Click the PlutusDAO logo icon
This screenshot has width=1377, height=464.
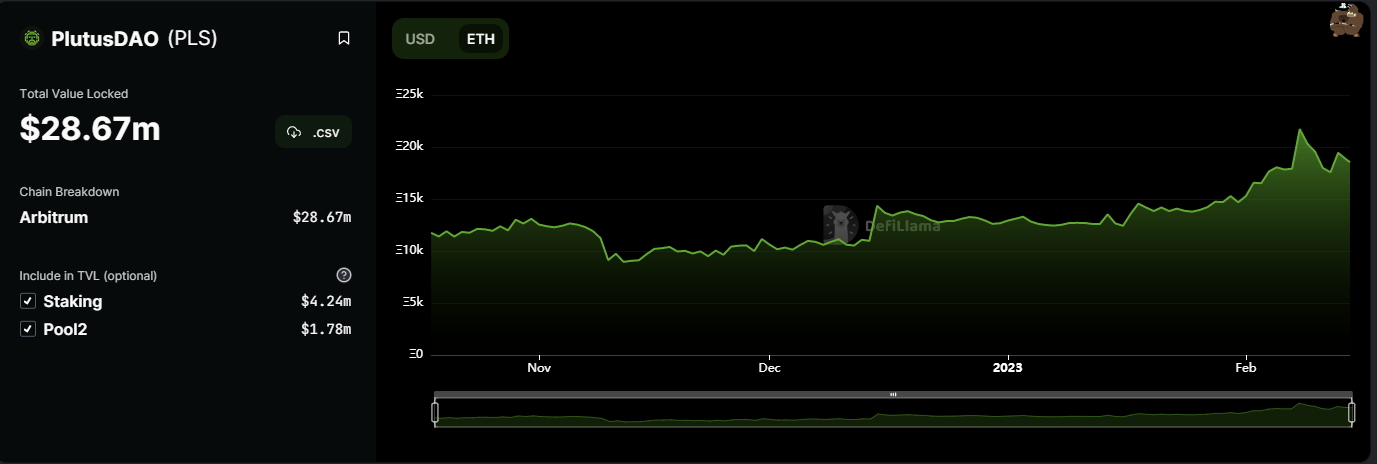32,38
